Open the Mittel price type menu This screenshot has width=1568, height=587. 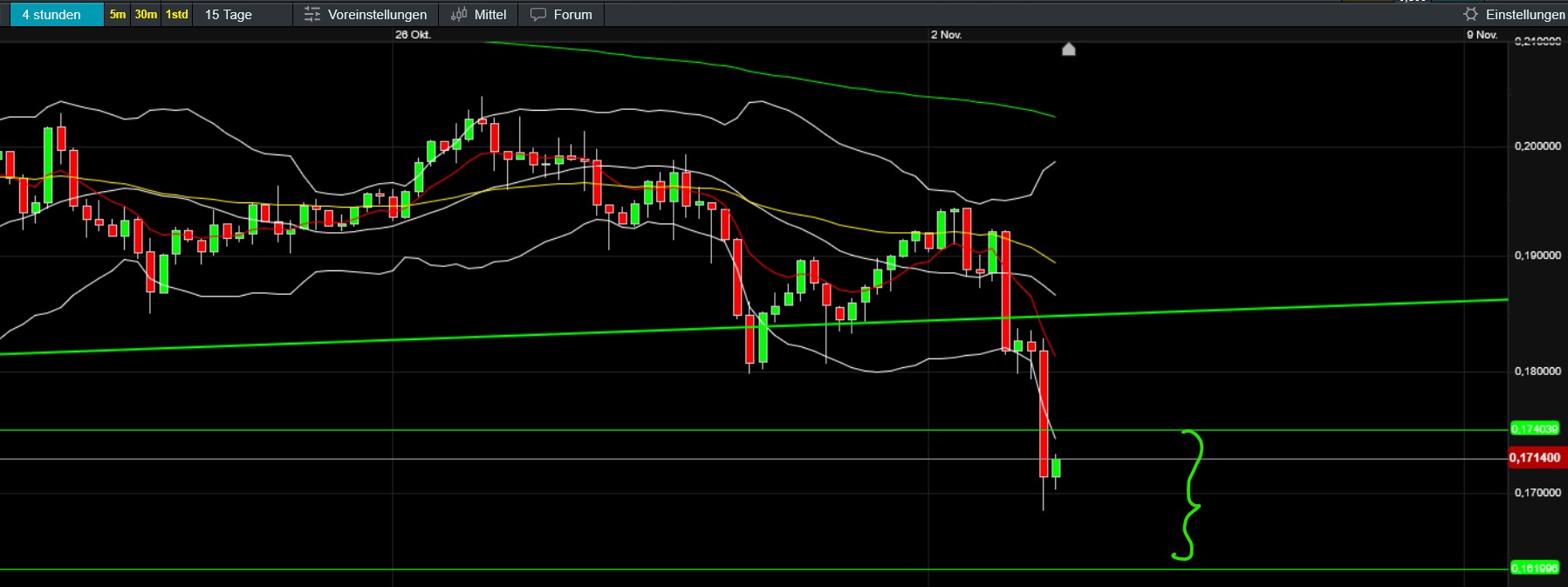490,15
